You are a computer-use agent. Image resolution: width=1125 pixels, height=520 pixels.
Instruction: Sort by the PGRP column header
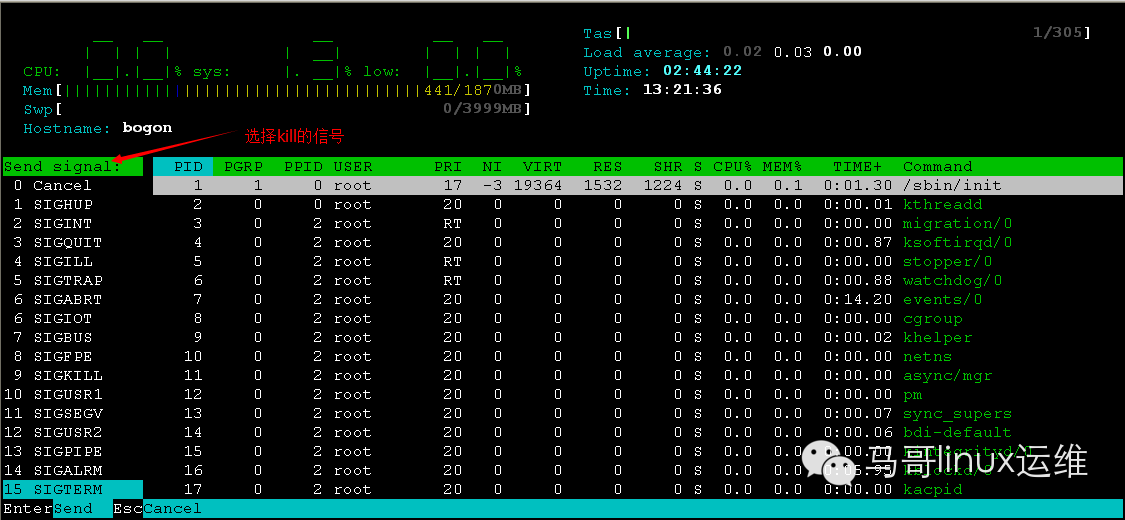243,166
